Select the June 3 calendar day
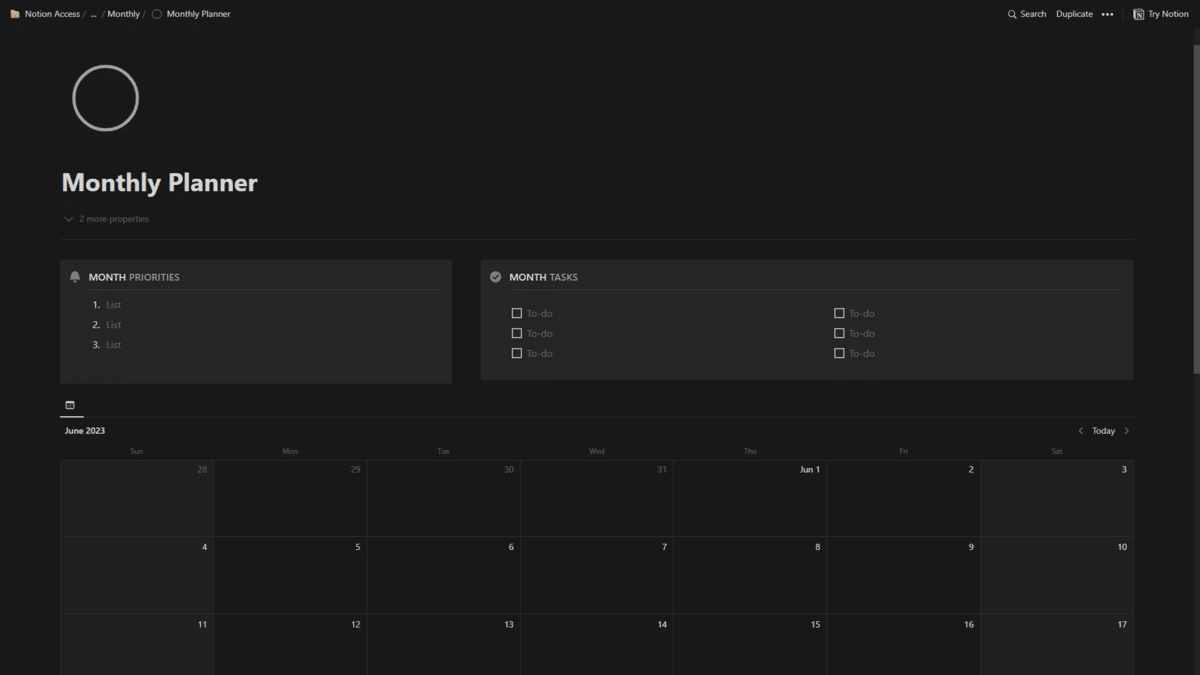 pos(1057,499)
